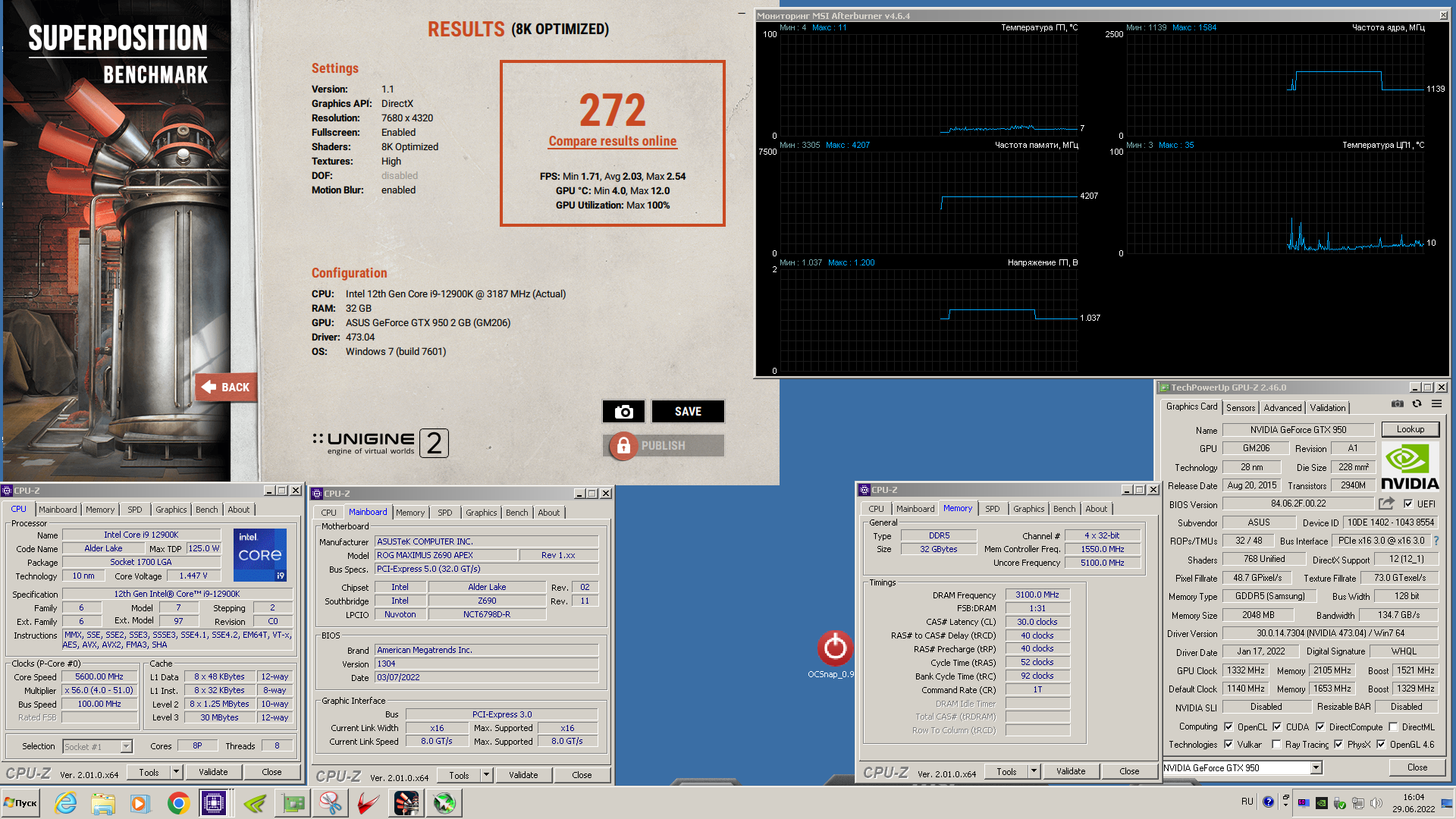Toggle the OpenGL 4.6 checkbox
Image resolution: width=1456 pixels, height=819 pixels.
coord(1381,744)
